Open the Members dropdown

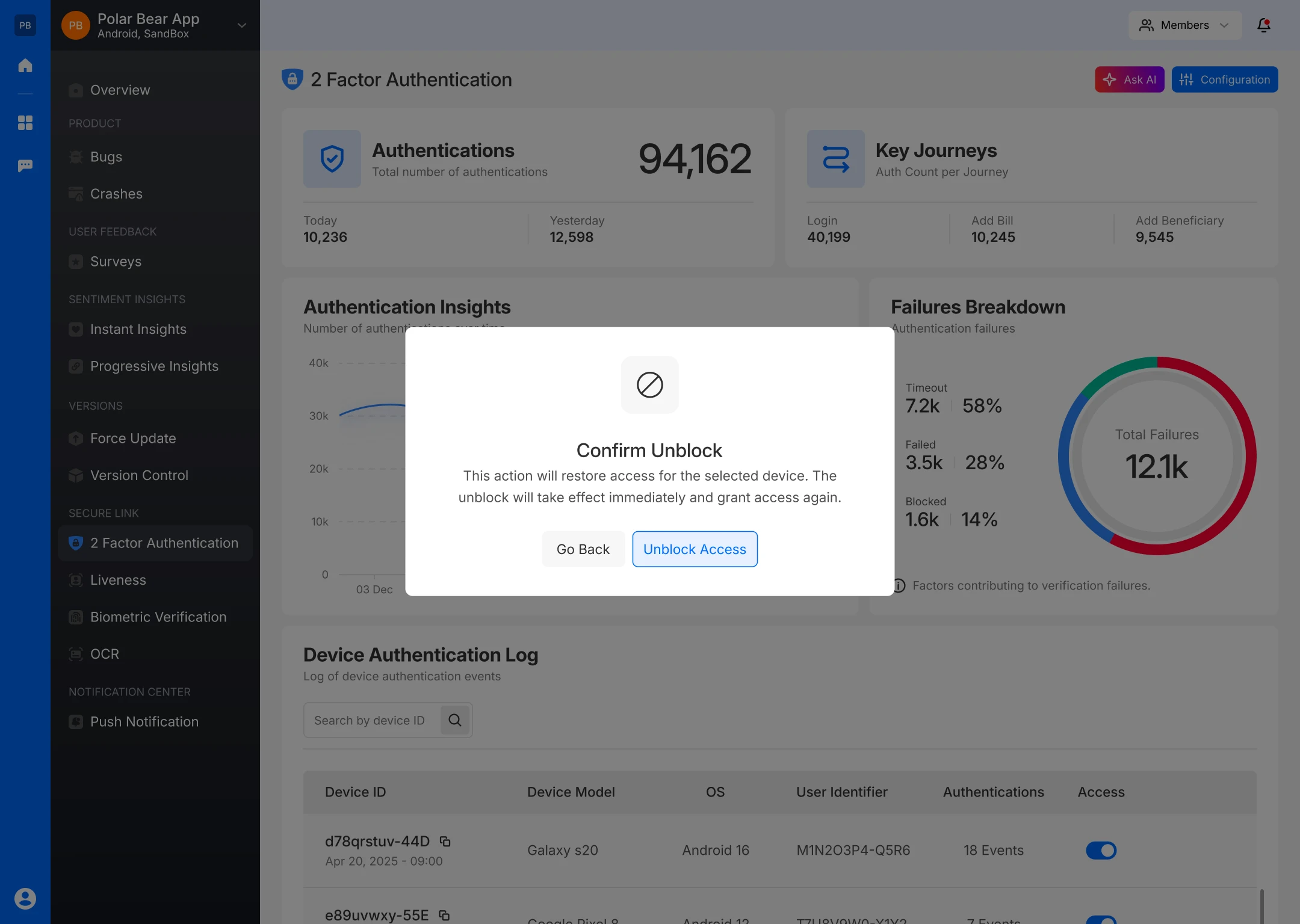point(1184,25)
